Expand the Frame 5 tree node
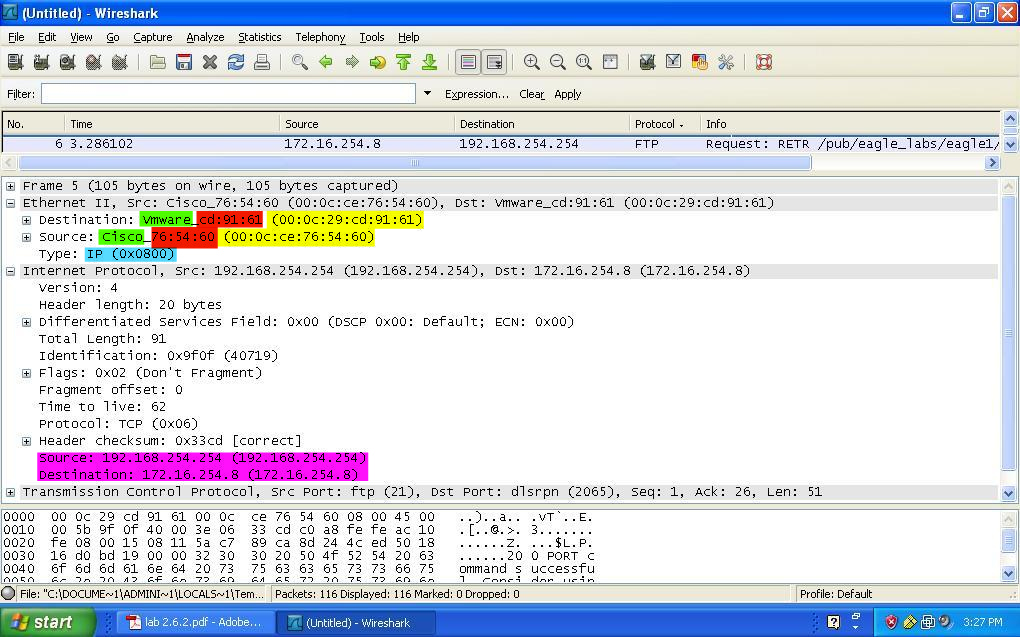The image size is (1020, 637). click(x=10, y=186)
